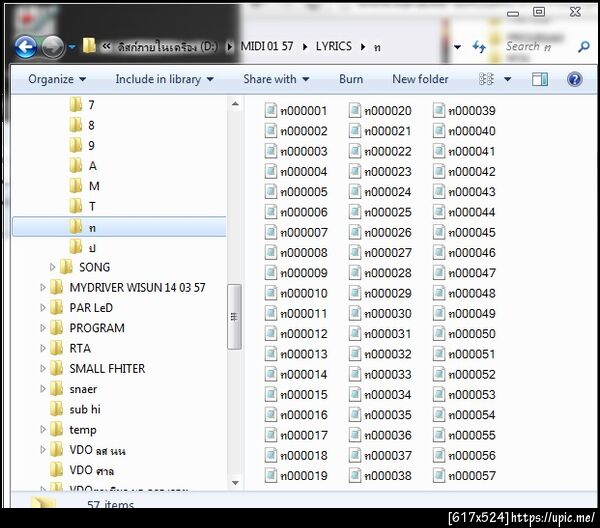
Task: Click file name ท000022
Action: (388, 152)
